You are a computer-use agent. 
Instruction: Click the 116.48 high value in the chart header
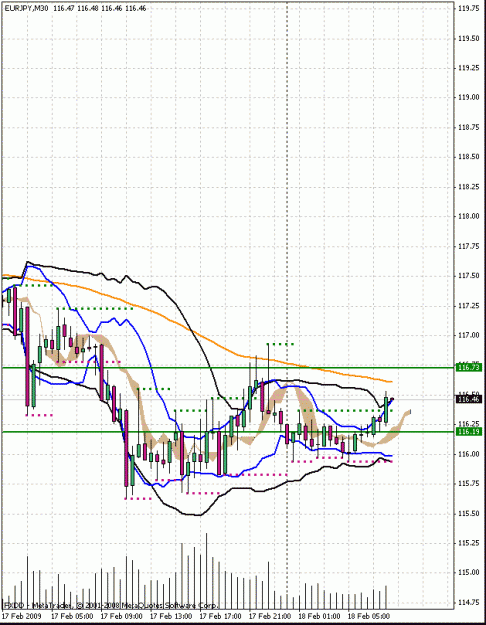(x=87, y=8)
